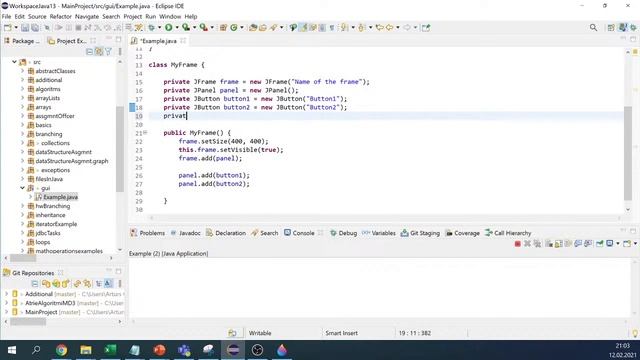Open the toolbar Search magnifier icon
Screen dimensions: 640x360
[593, 27]
